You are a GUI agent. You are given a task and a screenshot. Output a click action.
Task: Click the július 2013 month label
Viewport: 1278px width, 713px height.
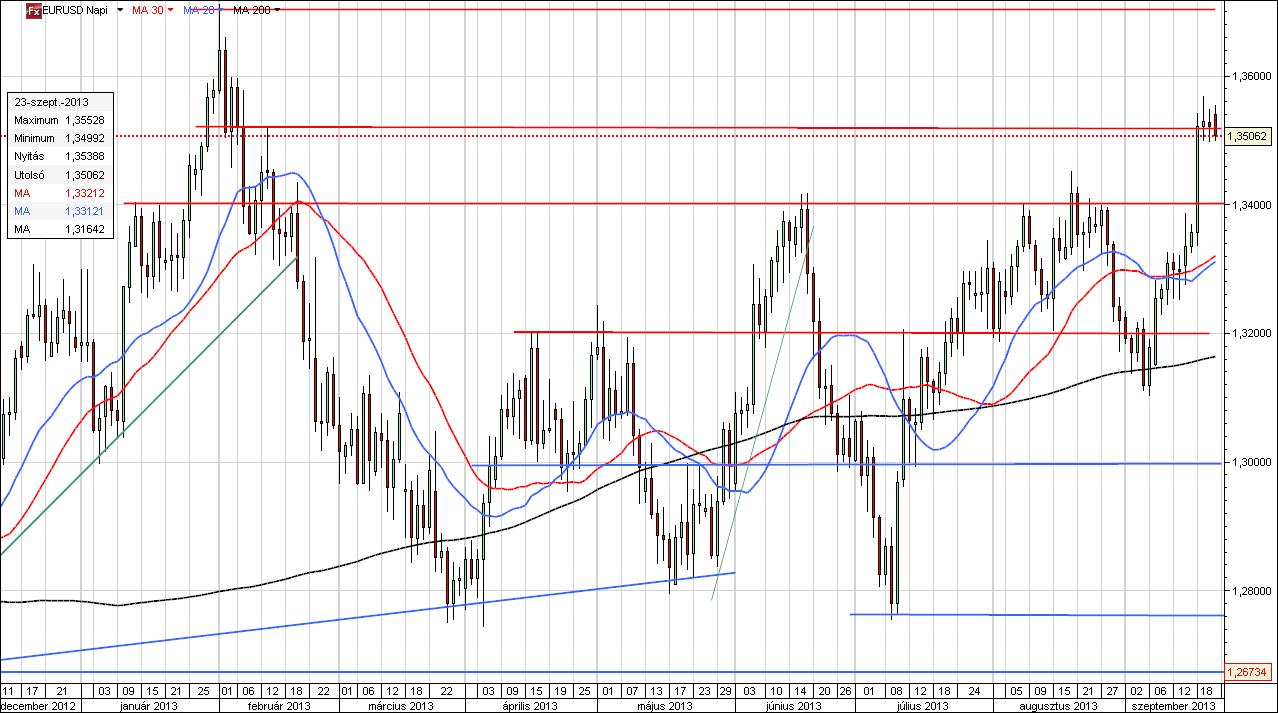point(921,706)
